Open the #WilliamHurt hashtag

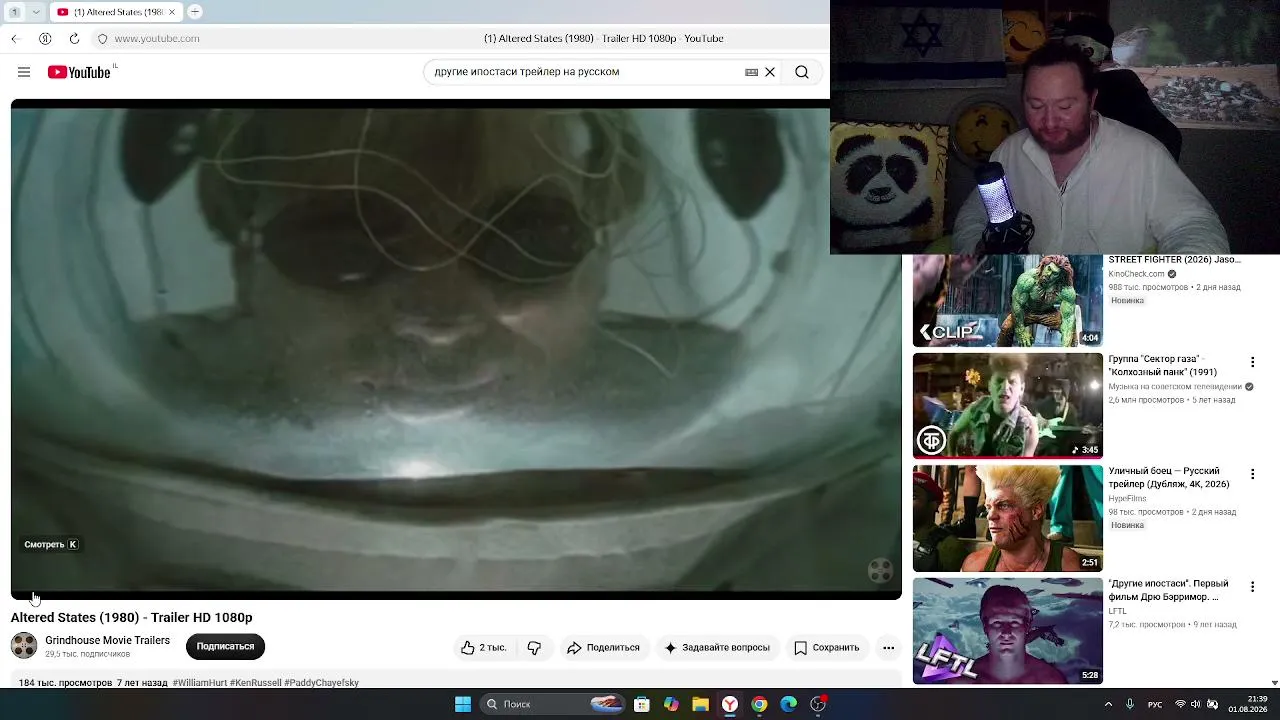pos(200,683)
